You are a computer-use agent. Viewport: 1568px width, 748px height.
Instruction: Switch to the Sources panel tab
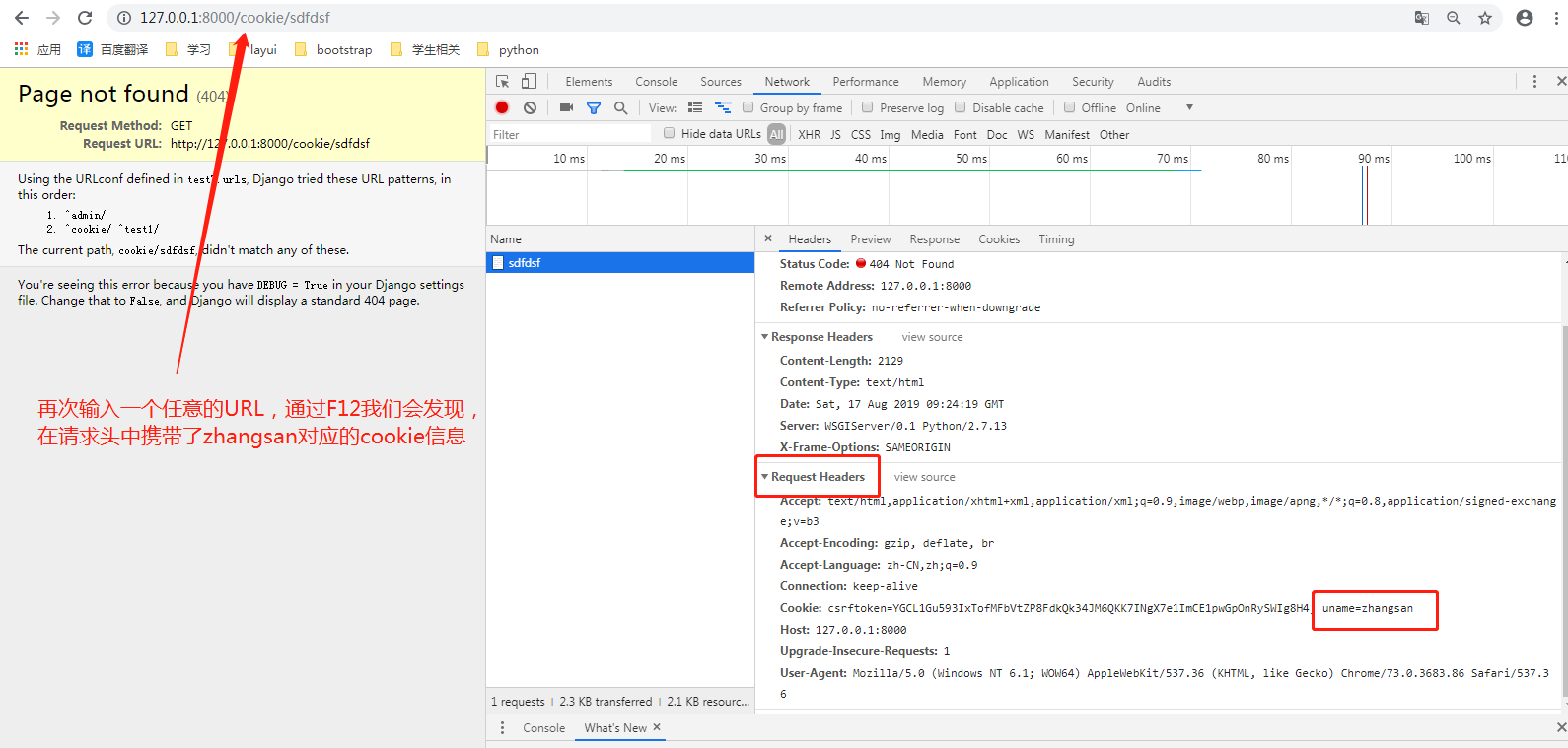721,82
